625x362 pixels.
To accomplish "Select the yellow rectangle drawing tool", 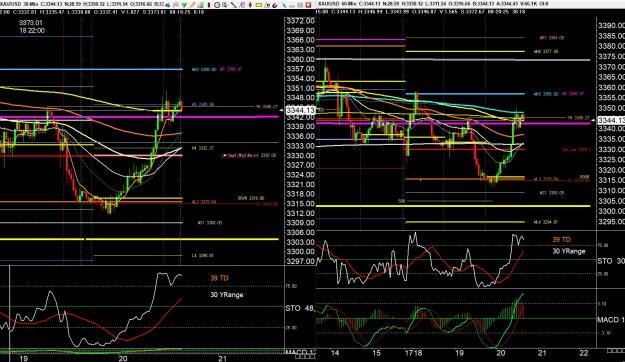I will pos(259,5).
